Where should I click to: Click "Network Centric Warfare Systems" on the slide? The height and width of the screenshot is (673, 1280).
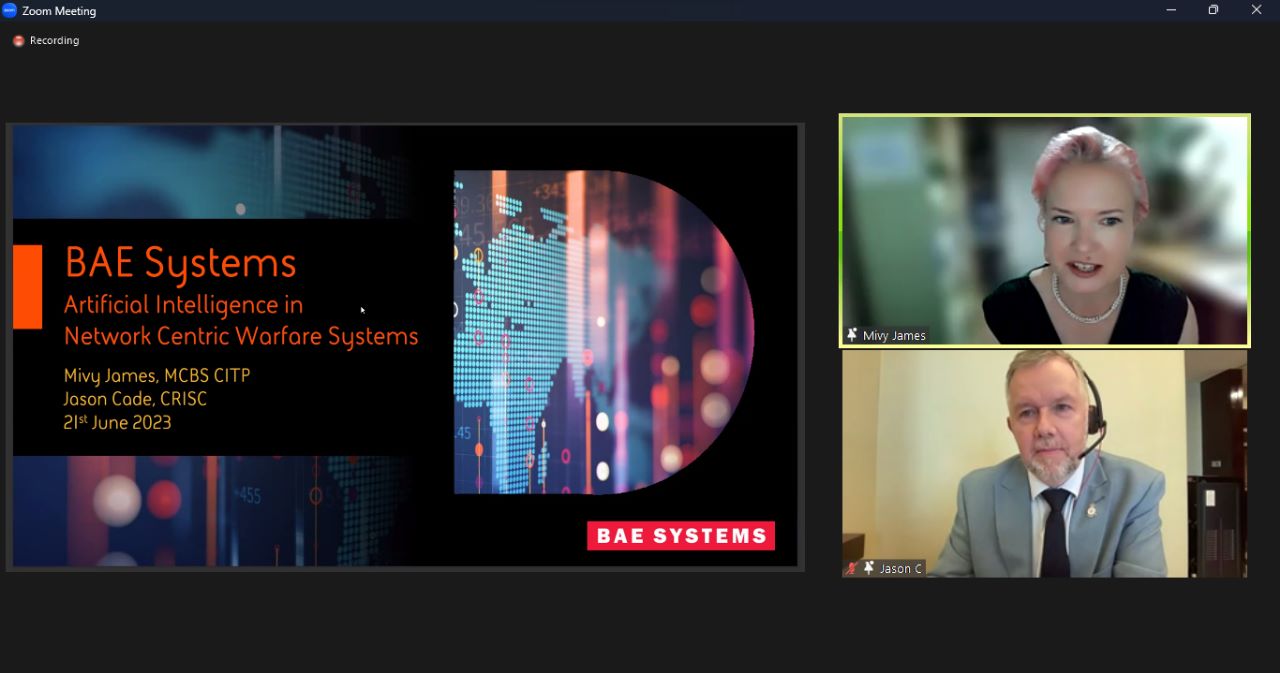tap(241, 336)
